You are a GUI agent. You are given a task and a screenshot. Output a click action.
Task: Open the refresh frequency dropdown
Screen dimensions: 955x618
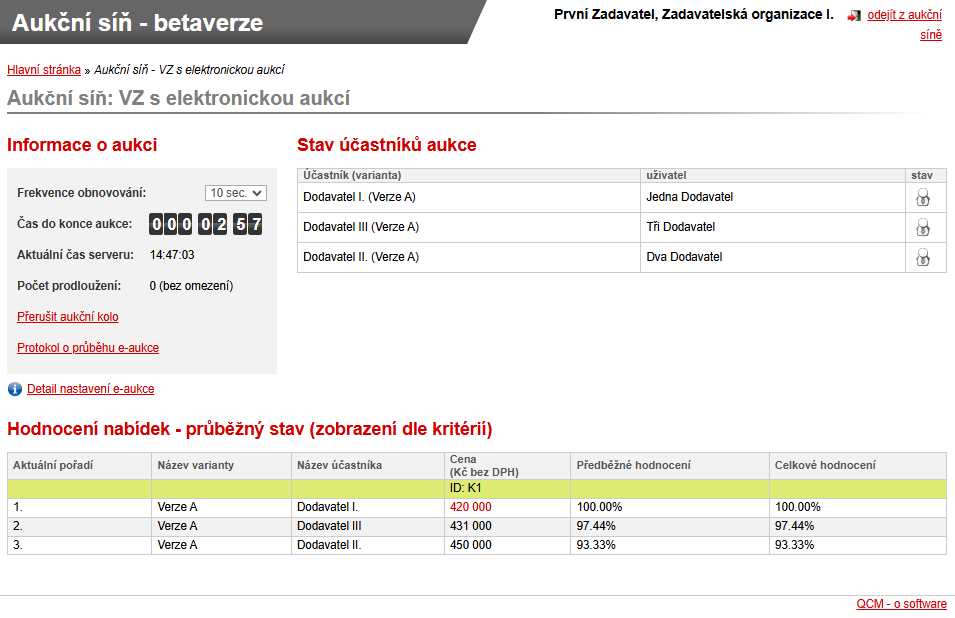tap(236, 193)
